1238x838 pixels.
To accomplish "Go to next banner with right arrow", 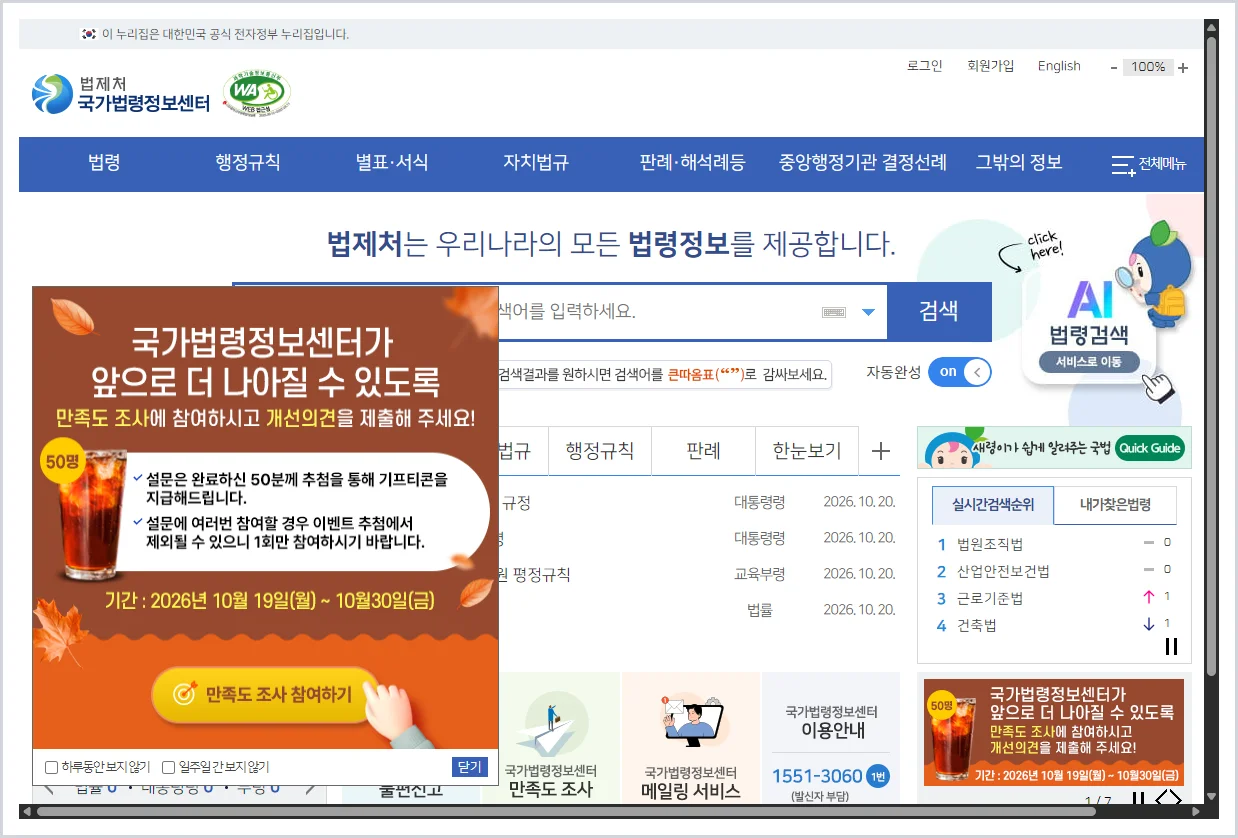I will 1176,798.
